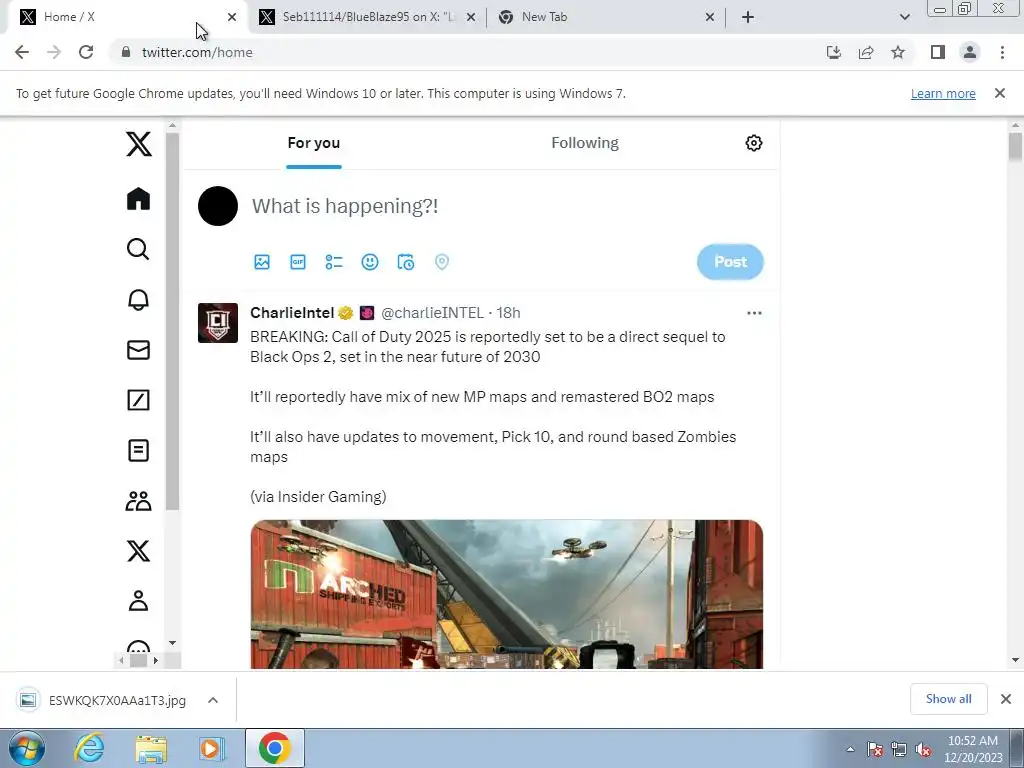
Task: Switch to Following tab
Action: [585, 143]
